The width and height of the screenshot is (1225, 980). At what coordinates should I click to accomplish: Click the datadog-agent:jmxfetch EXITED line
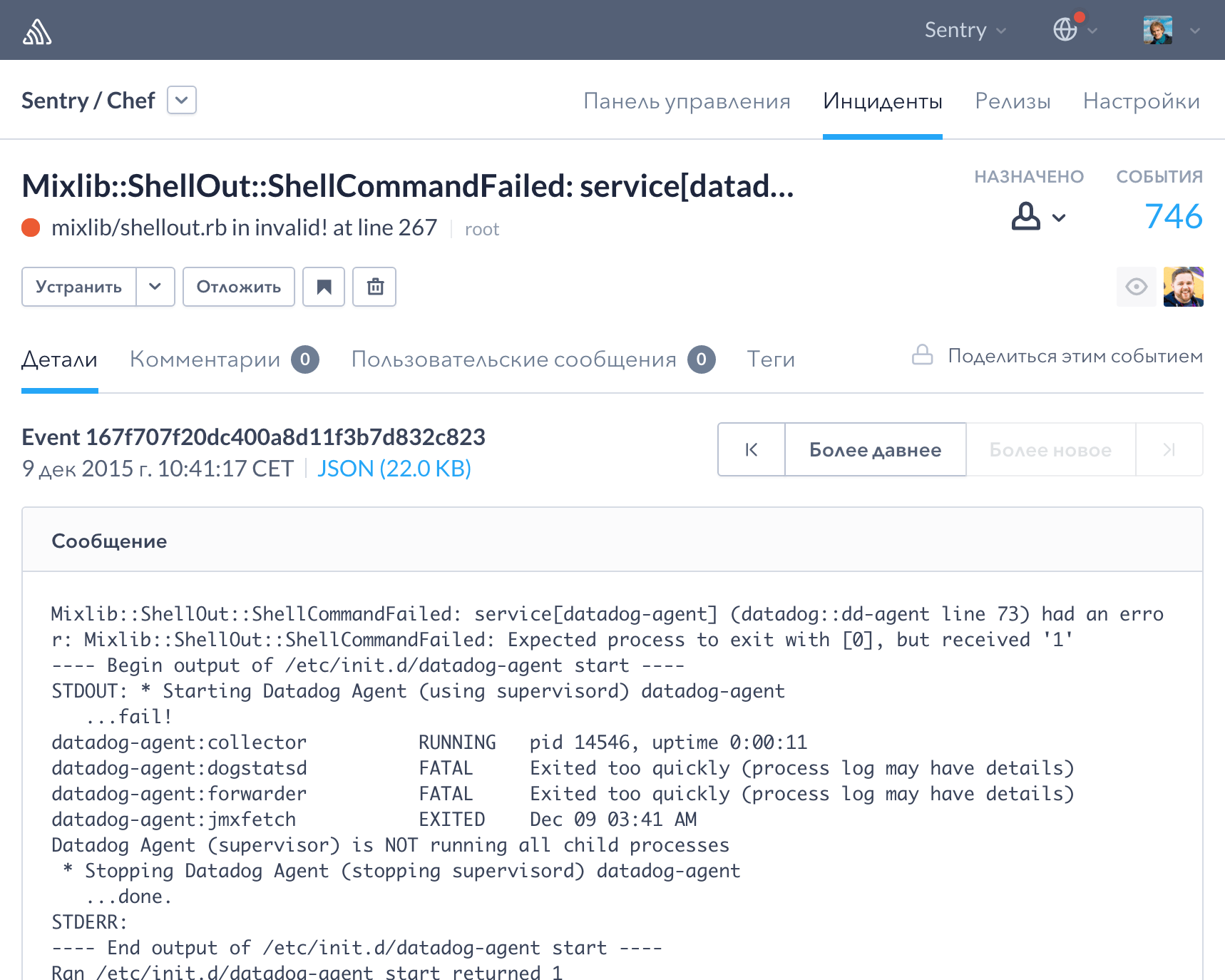click(374, 820)
